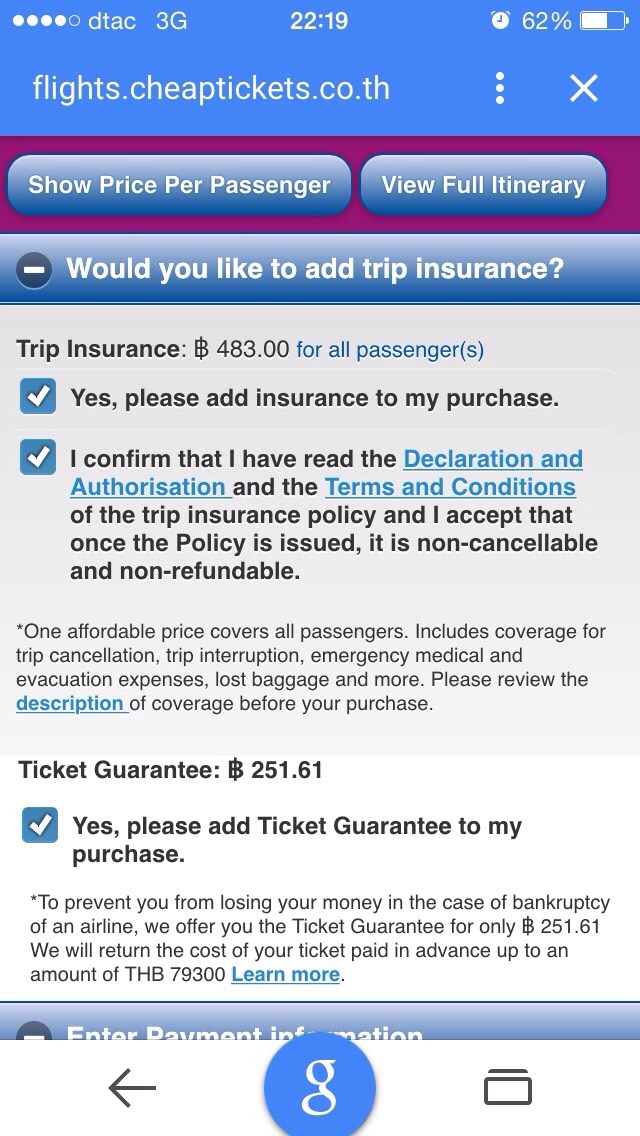The image size is (640, 1136).
Task: Uncheck the Ticket Guarantee checkbox
Action: pyautogui.click(x=40, y=826)
